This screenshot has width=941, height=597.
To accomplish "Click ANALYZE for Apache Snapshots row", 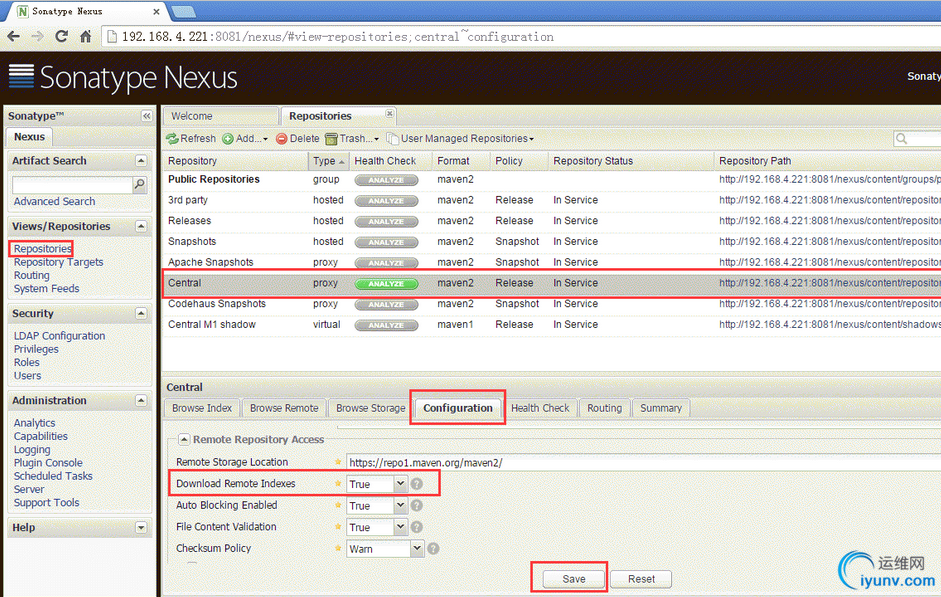I will click(386, 263).
